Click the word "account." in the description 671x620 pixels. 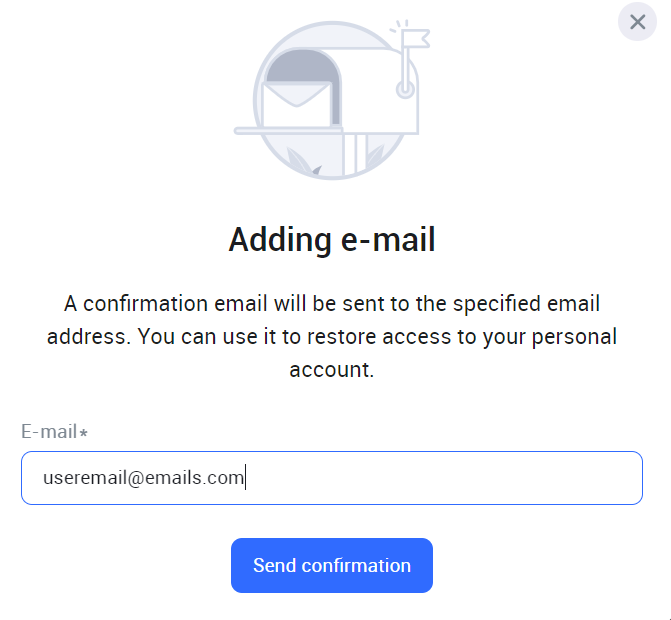point(332,369)
